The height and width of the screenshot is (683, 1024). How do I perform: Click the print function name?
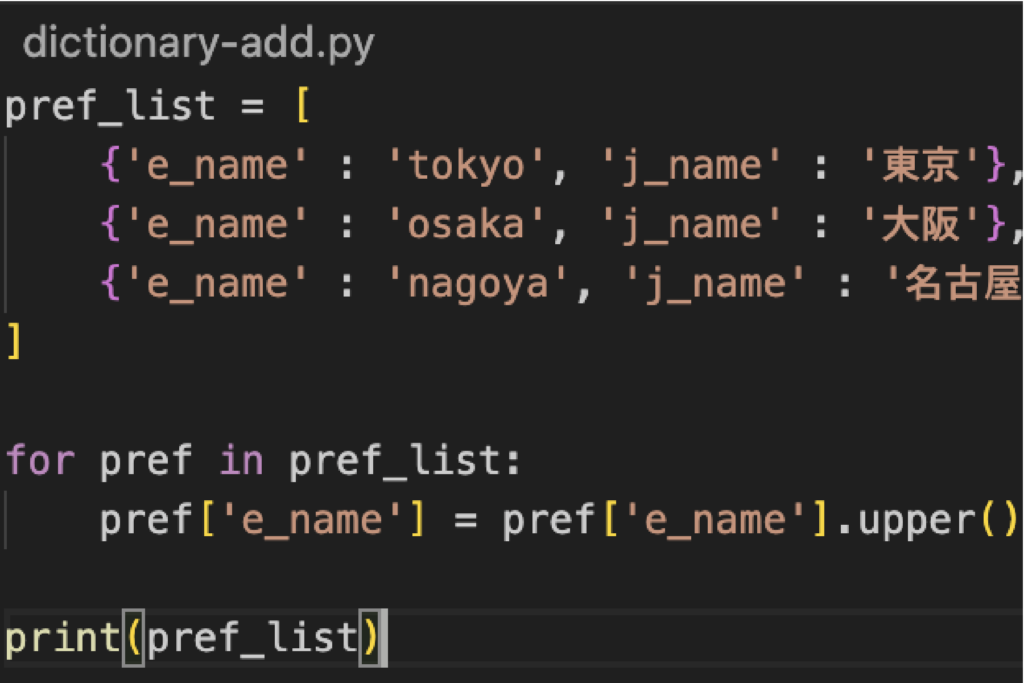click(62, 637)
